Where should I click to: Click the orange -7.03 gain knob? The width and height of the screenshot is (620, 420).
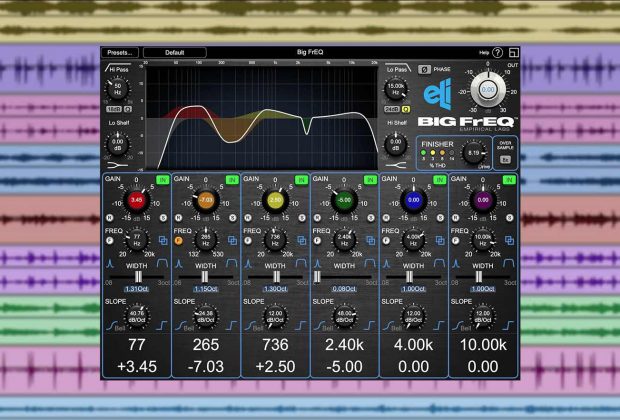206,200
